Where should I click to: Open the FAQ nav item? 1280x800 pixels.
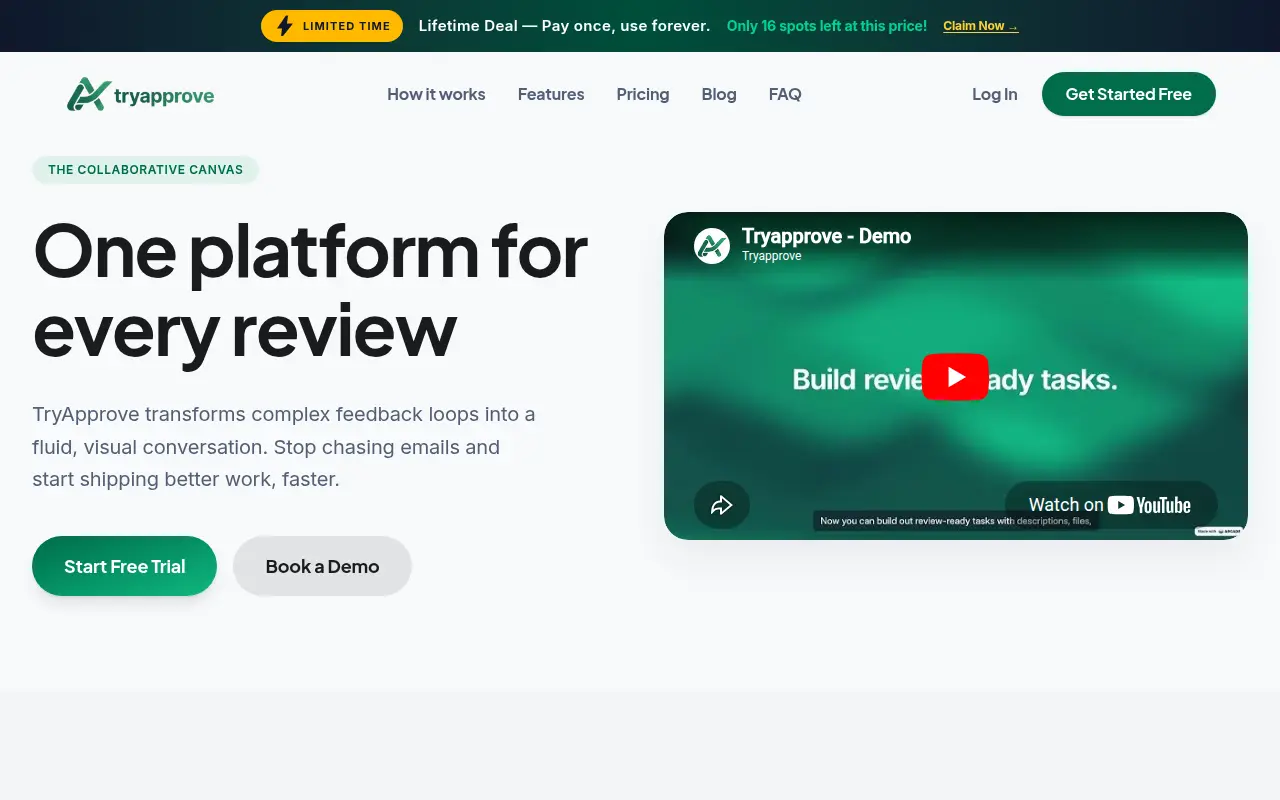tap(785, 94)
